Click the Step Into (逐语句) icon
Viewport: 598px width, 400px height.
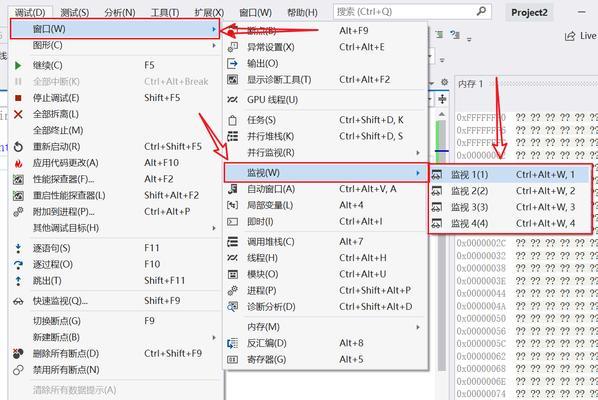click(18, 249)
